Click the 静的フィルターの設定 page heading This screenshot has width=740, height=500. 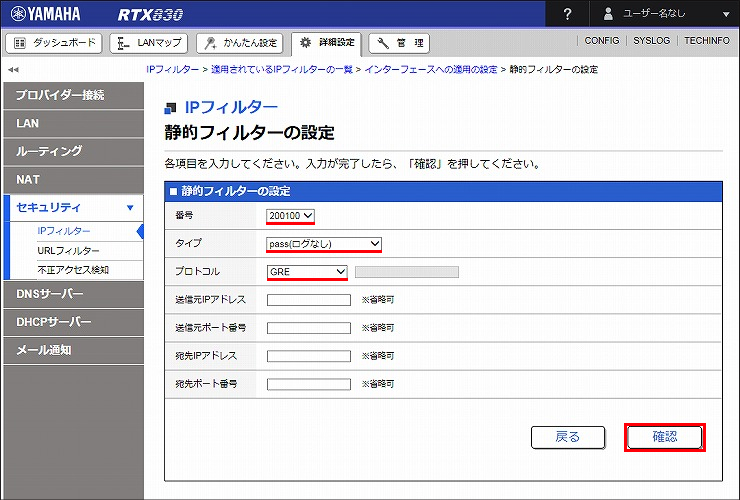click(x=249, y=133)
